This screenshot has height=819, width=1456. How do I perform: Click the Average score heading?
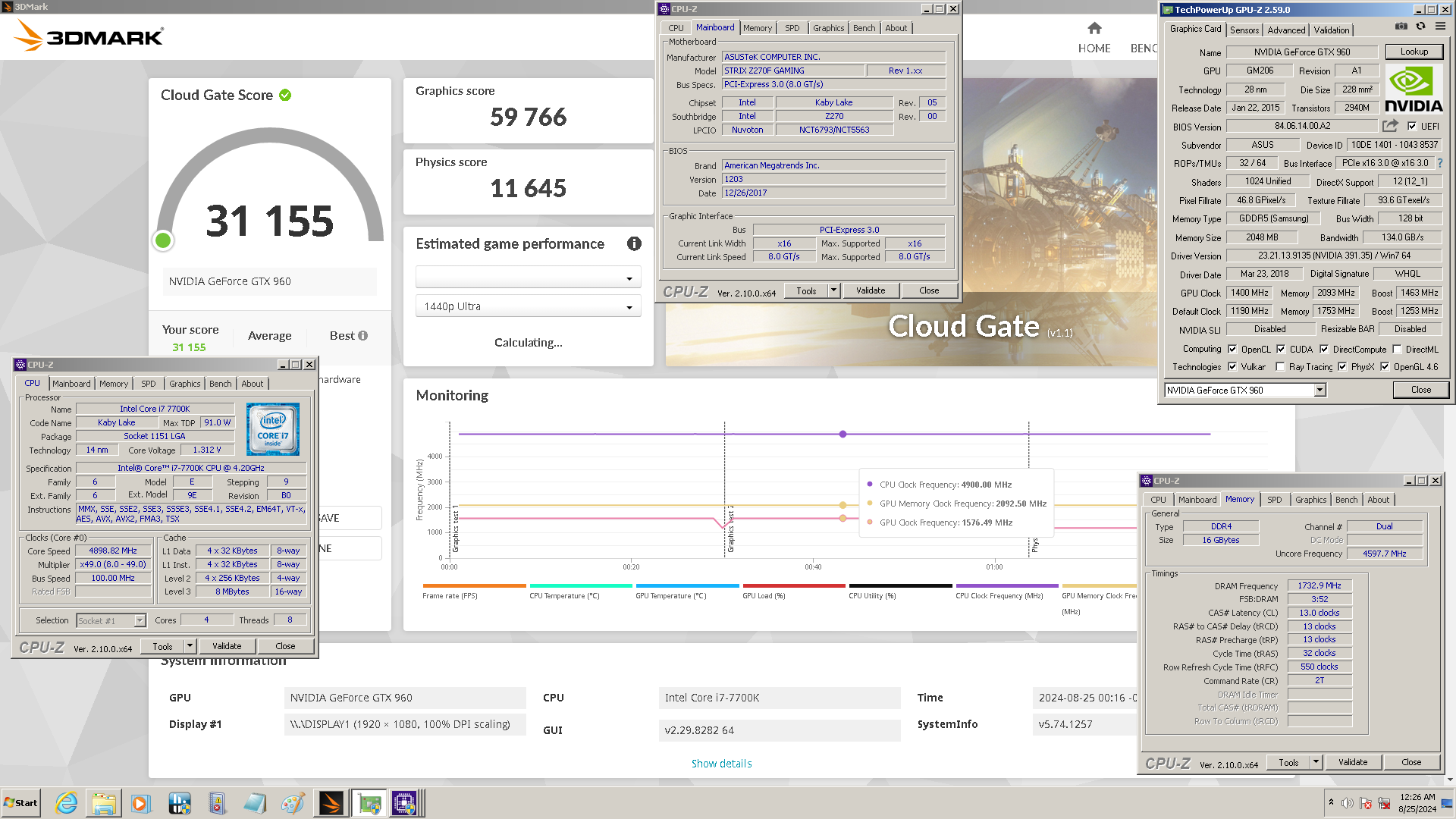click(269, 336)
